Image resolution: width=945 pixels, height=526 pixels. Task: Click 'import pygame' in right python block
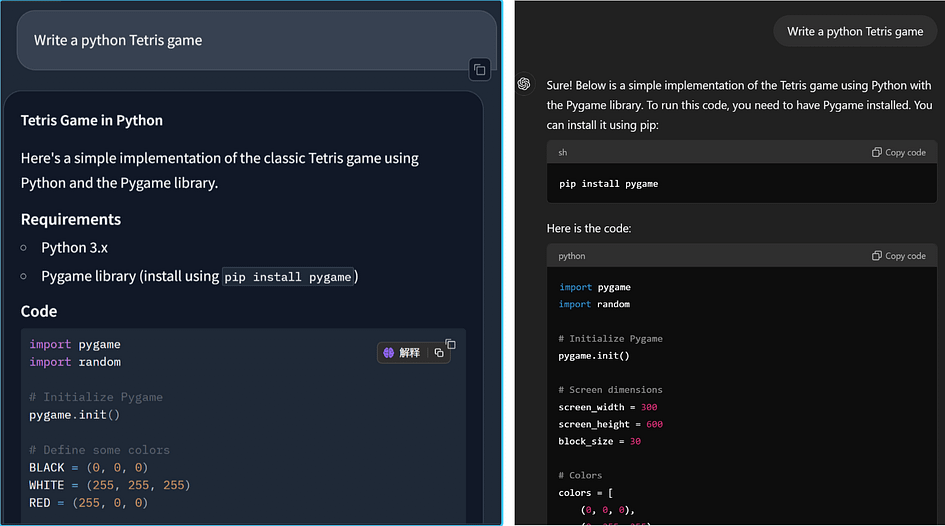click(594, 287)
